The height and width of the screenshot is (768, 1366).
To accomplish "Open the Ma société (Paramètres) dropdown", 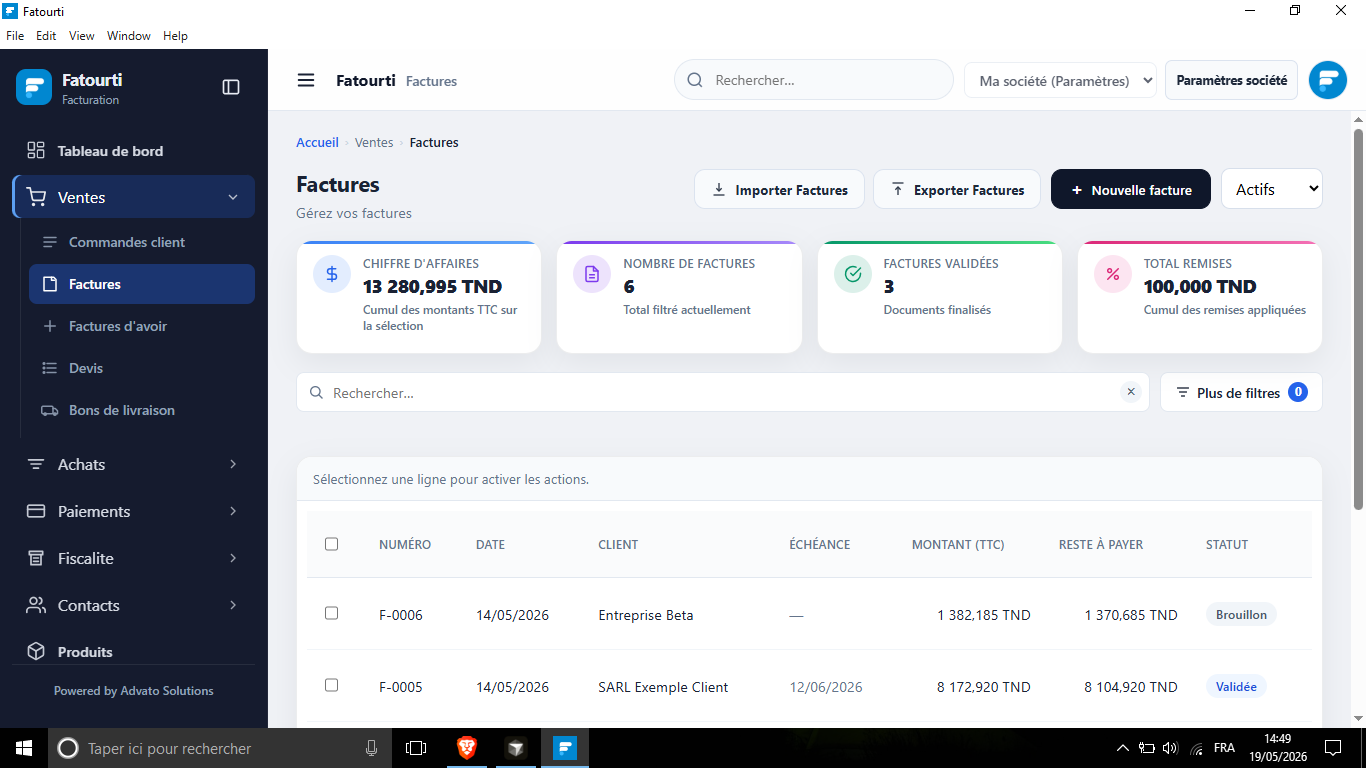I will [1060, 81].
